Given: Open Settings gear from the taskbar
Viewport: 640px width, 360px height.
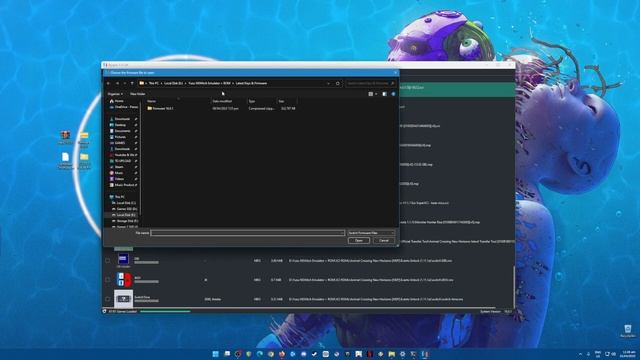Looking at the screenshot, I should 403,354.
